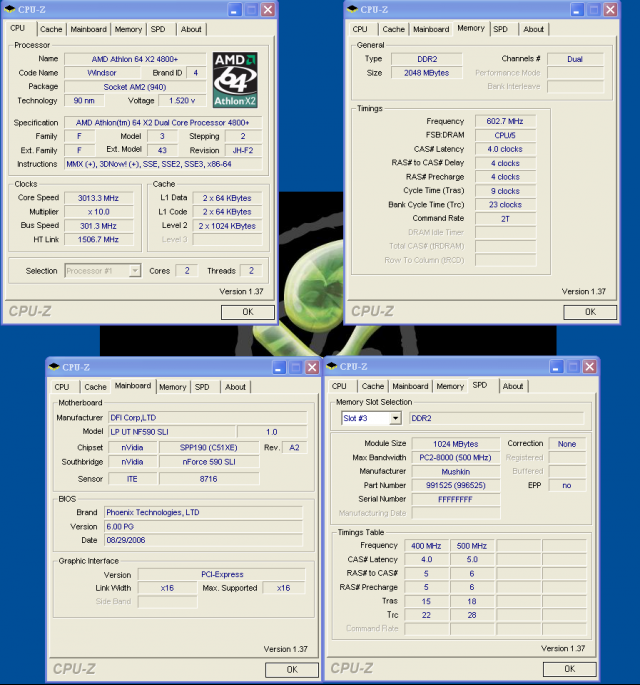Image resolution: width=640 pixels, height=685 pixels.
Task: Switch to CPU tab in the Memory window
Action: tap(360, 29)
